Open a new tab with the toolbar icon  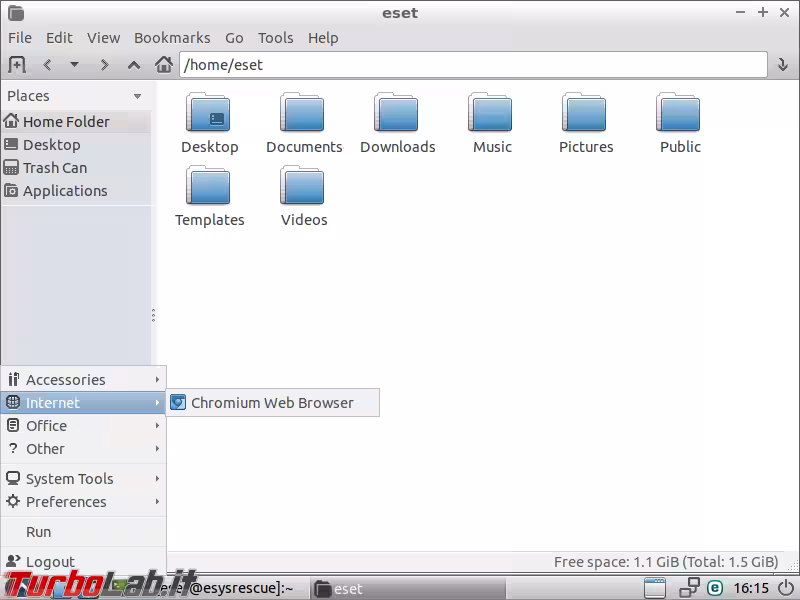17,65
